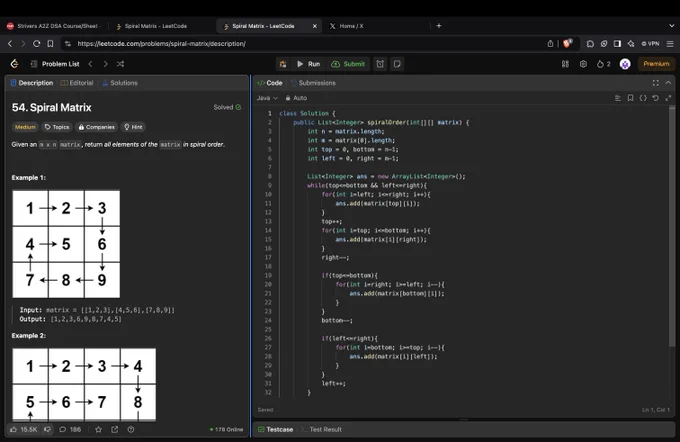Show the Hint
The width and height of the screenshot is (680, 442).
click(x=133, y=127)
